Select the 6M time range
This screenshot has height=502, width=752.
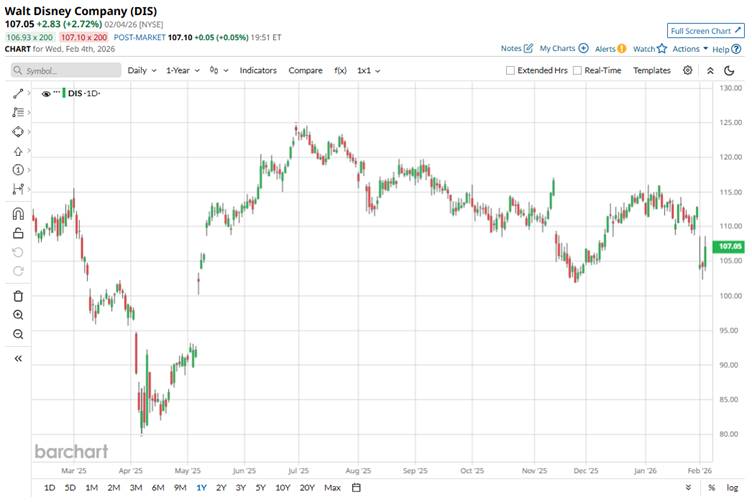click(158, 487)
